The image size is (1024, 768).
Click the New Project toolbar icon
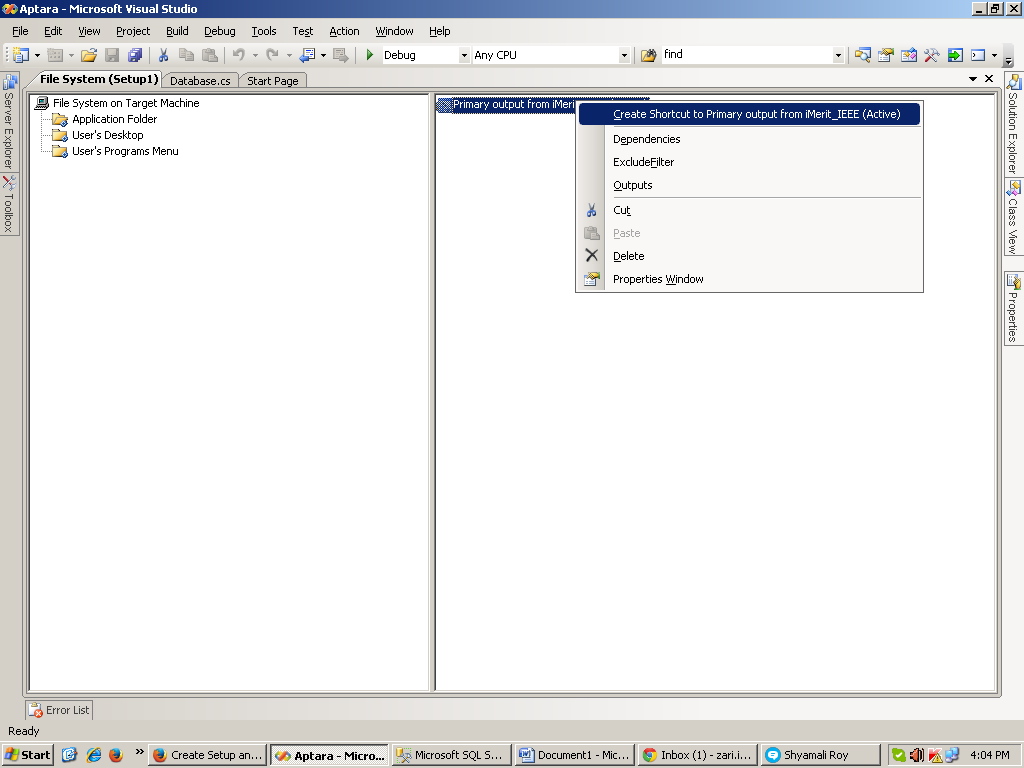tap(21, 56)
